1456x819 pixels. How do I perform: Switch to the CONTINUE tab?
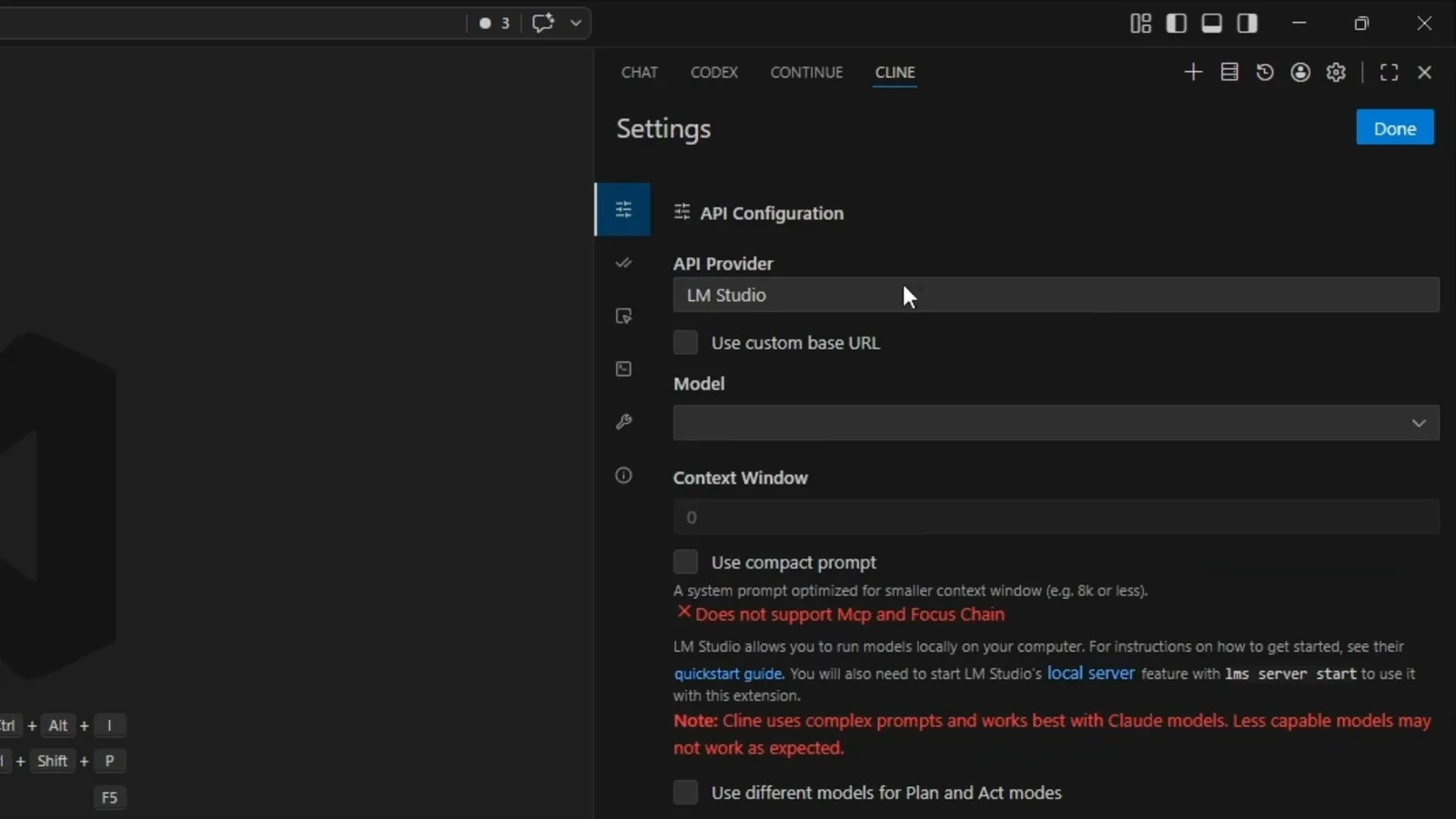[x=806, y=72]
